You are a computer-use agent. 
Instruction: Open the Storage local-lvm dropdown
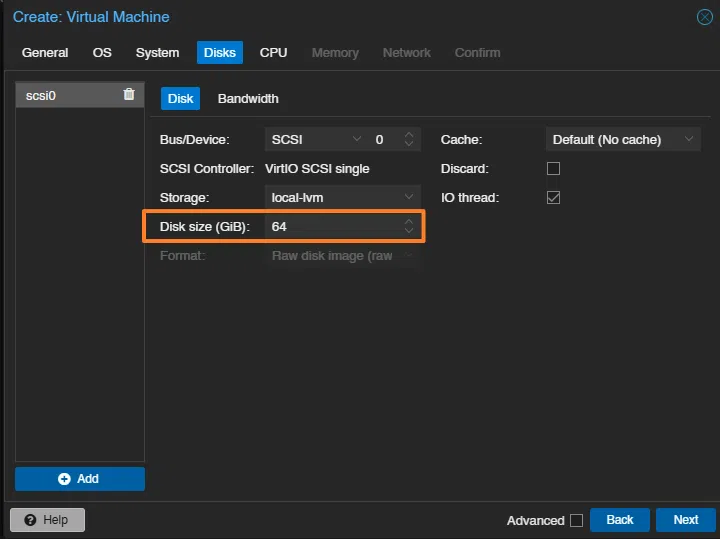pos(409,198)
